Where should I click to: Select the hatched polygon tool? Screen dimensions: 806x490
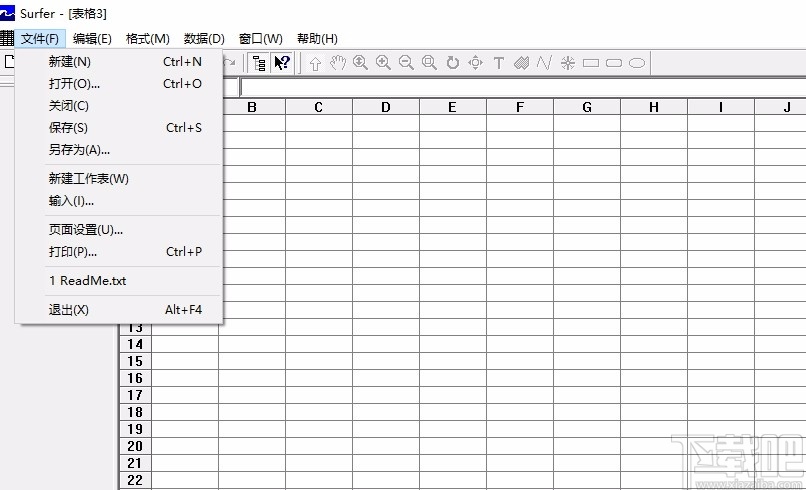[521, 63]
